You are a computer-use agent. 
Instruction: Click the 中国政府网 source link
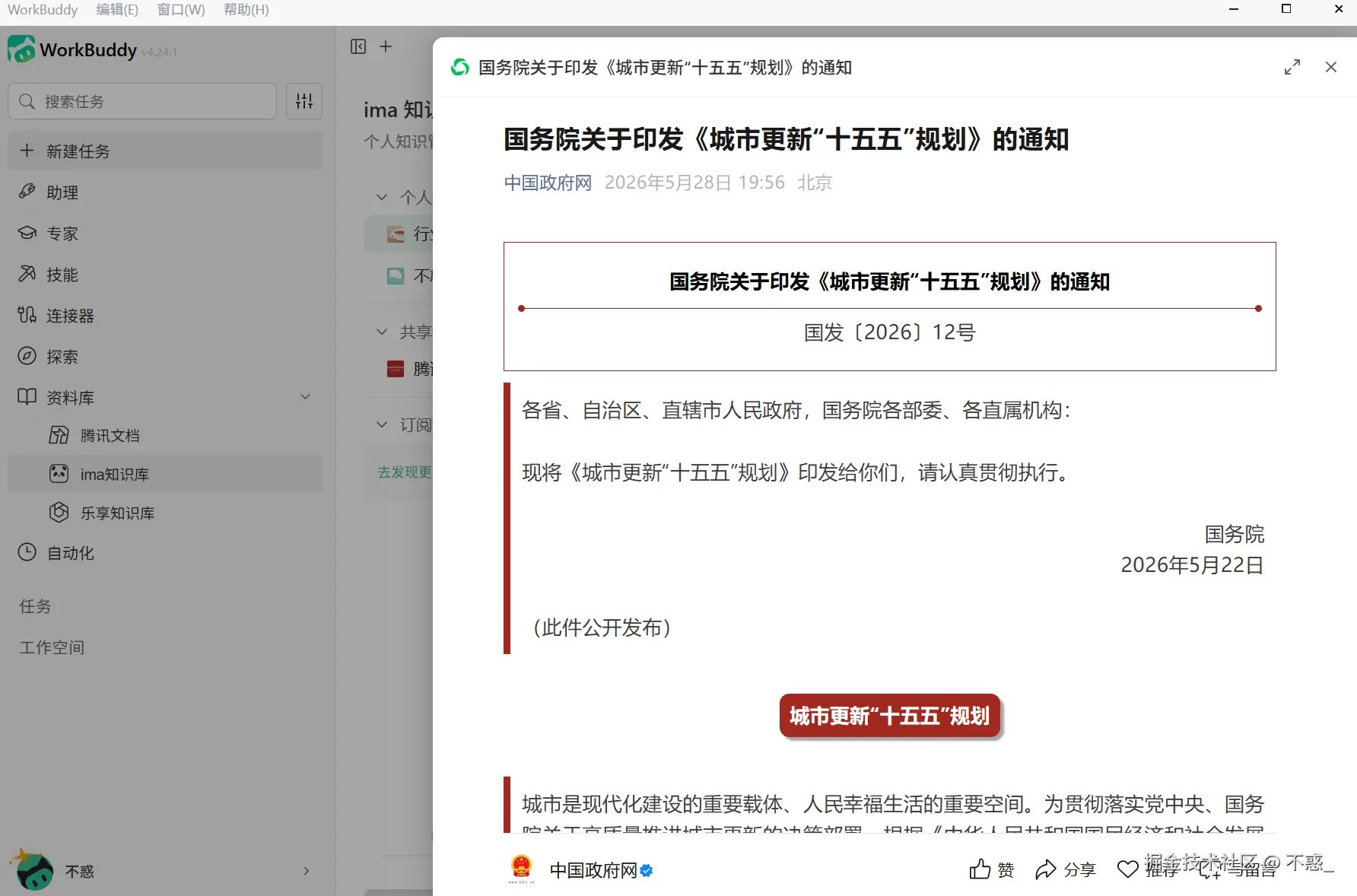click(548, 183)
